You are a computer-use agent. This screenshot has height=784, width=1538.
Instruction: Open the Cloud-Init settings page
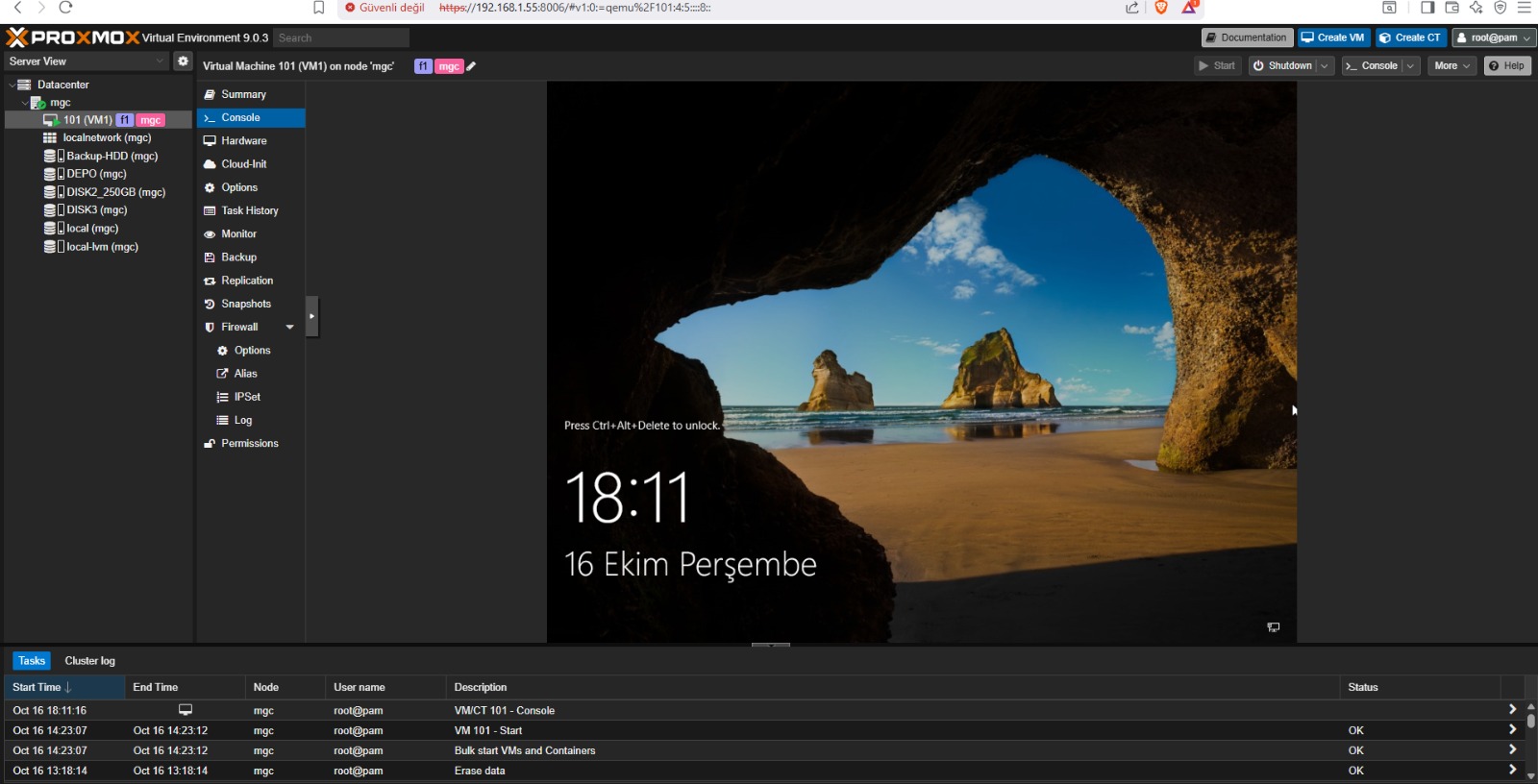click(x=243, y=164)
